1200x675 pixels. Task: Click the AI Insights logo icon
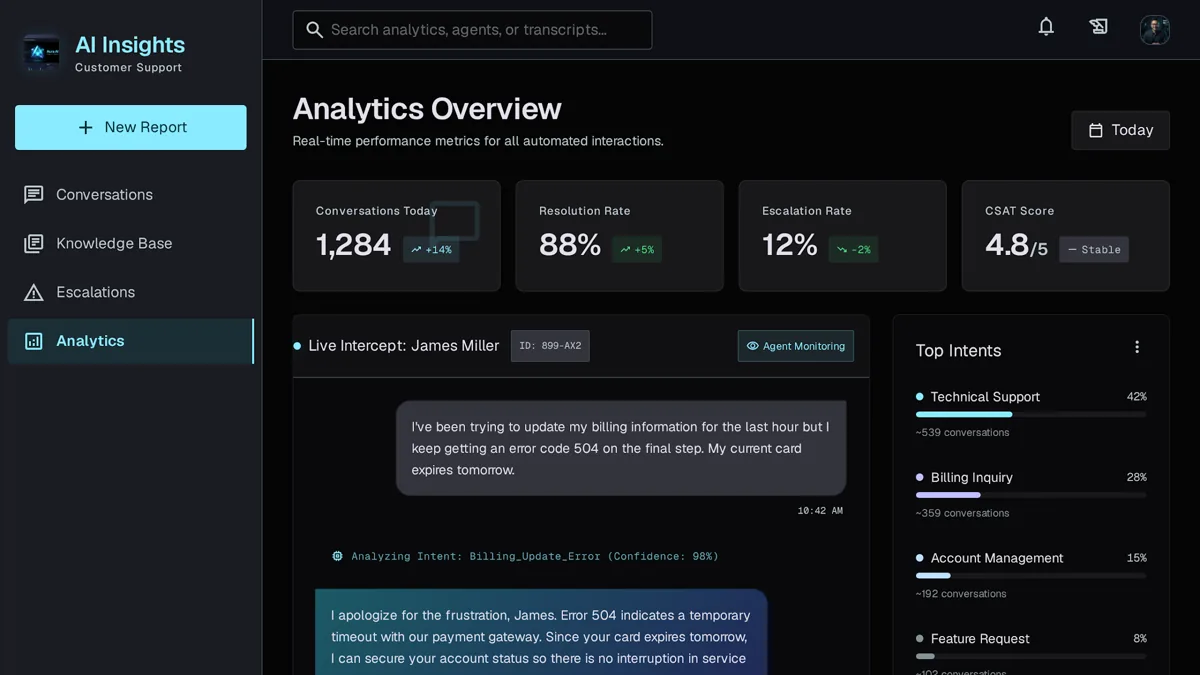pyautogui.click(x=41, y=53)
